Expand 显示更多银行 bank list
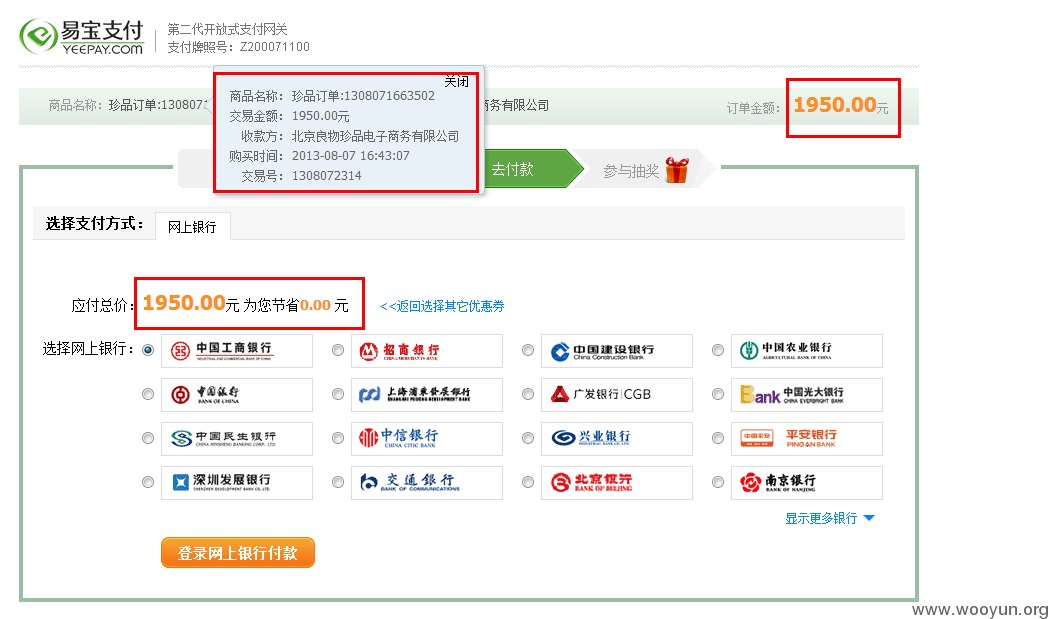This screenshot has height=619, width=1050. [830, 518]
